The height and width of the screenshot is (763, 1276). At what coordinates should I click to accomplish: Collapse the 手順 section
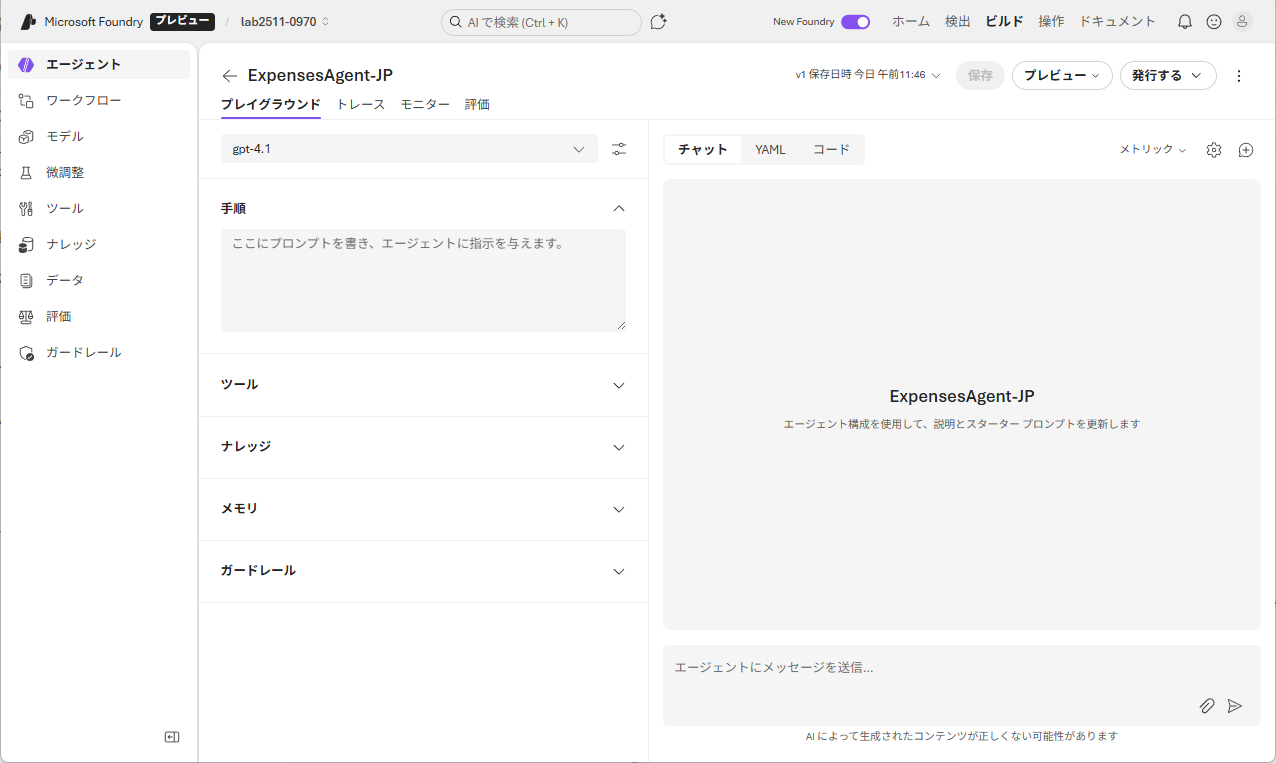click(619, 208)
